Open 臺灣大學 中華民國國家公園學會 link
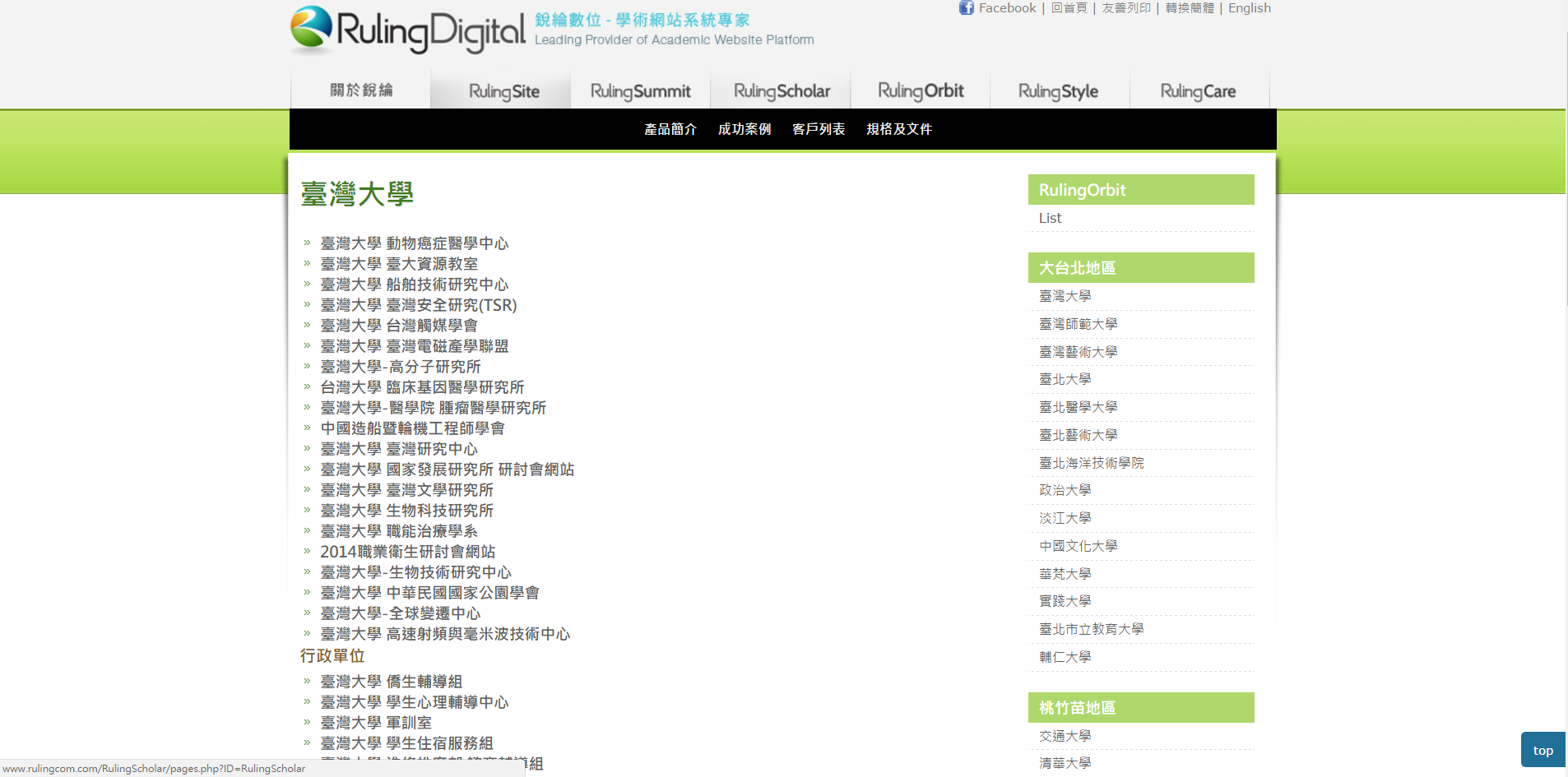Viewport: 1568px width, 777px height. click(430, 593)
